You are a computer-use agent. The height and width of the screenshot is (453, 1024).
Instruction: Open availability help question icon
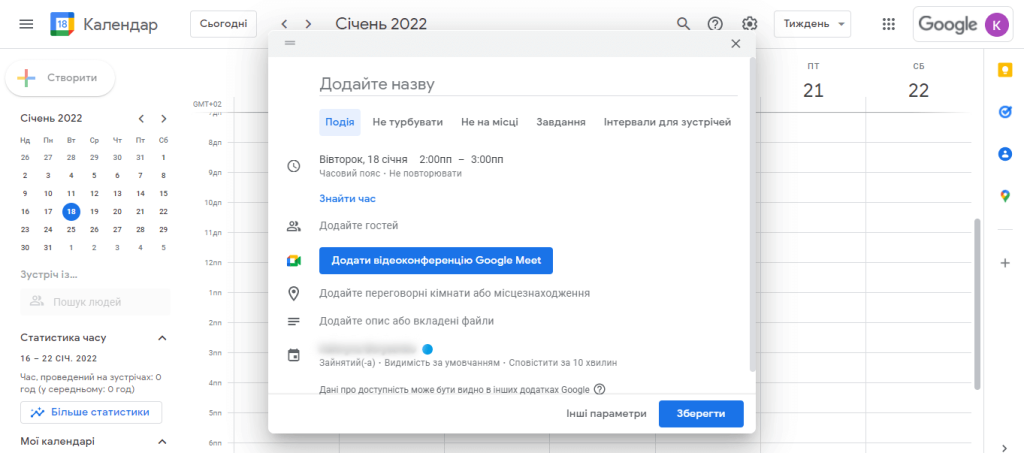point(600,390)
